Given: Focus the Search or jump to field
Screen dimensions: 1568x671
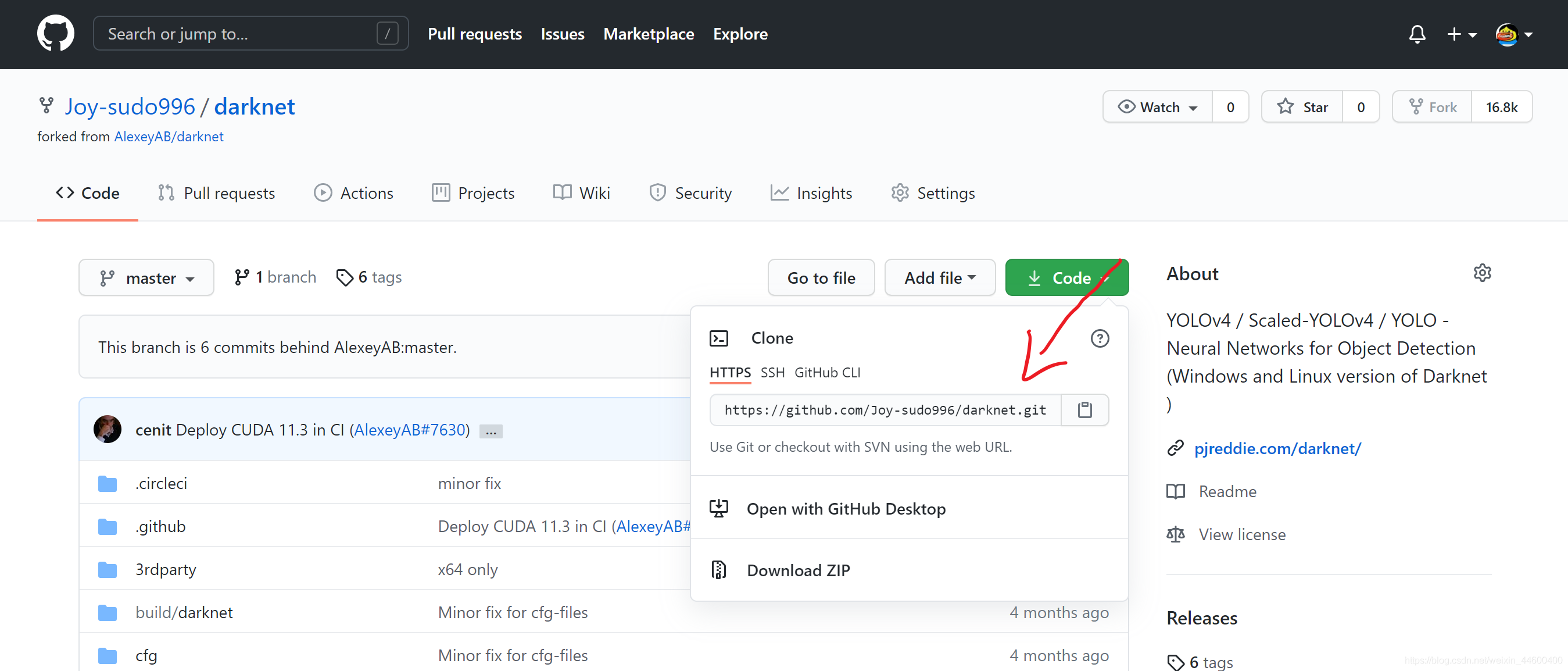Looking at the screenshot, I should (x=251, y=34).
